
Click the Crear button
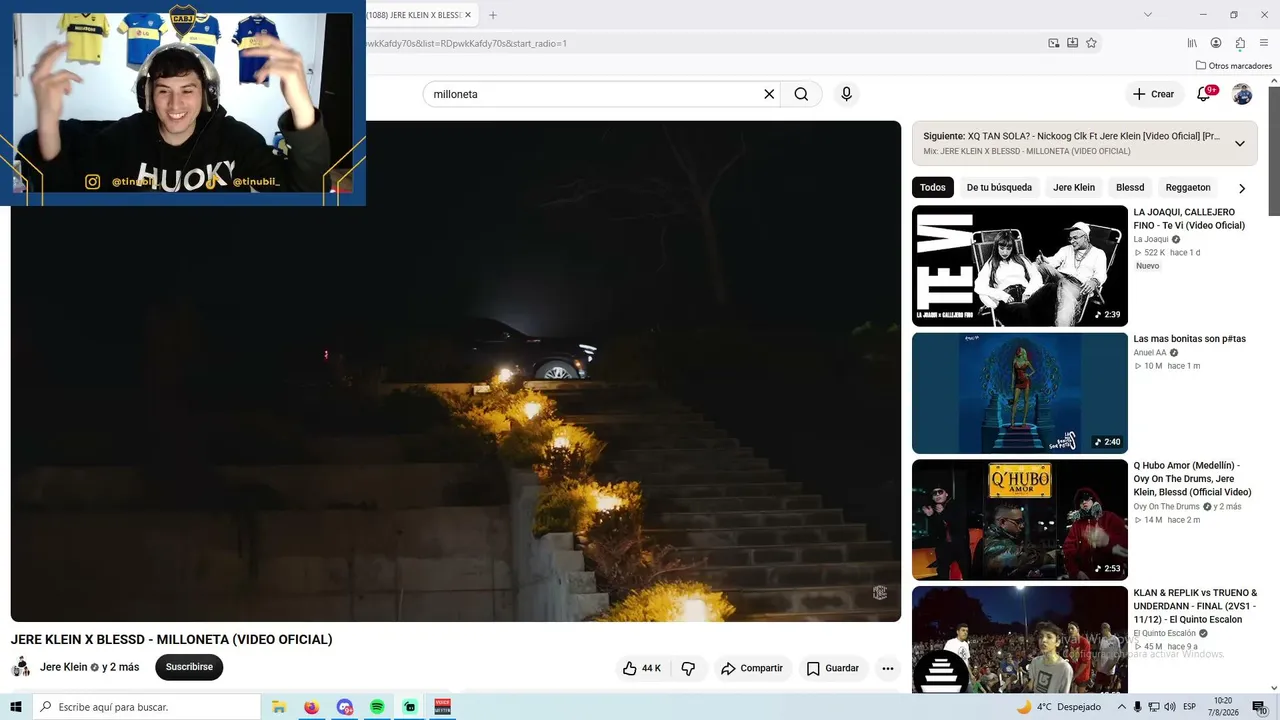[x=1153, y=94]
